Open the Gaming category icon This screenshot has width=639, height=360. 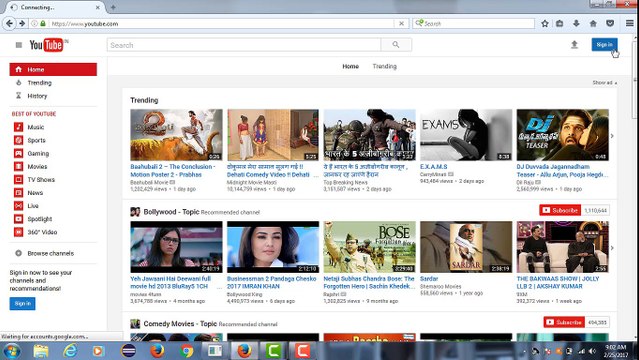pos(18,153)
